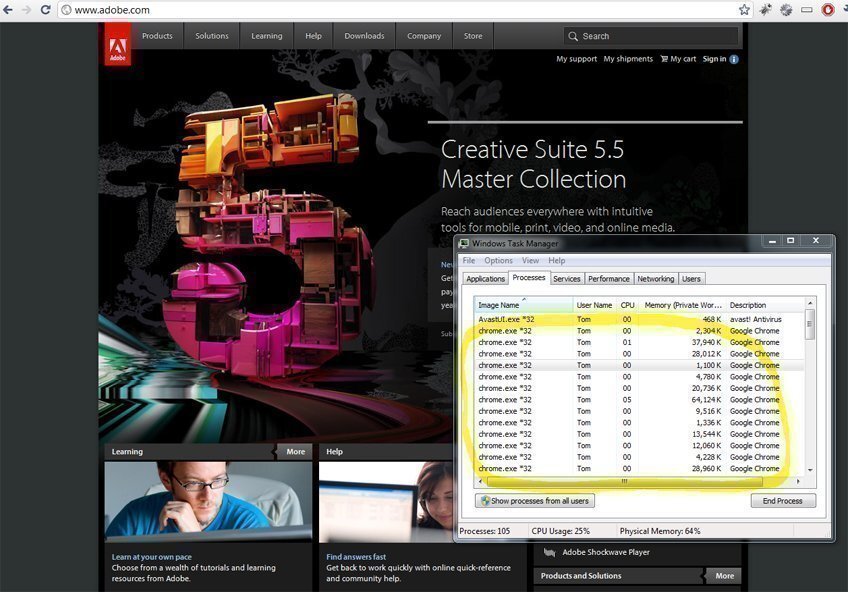Reload the adobe.com page
848x592 pixels.
(x=45, y=10)
